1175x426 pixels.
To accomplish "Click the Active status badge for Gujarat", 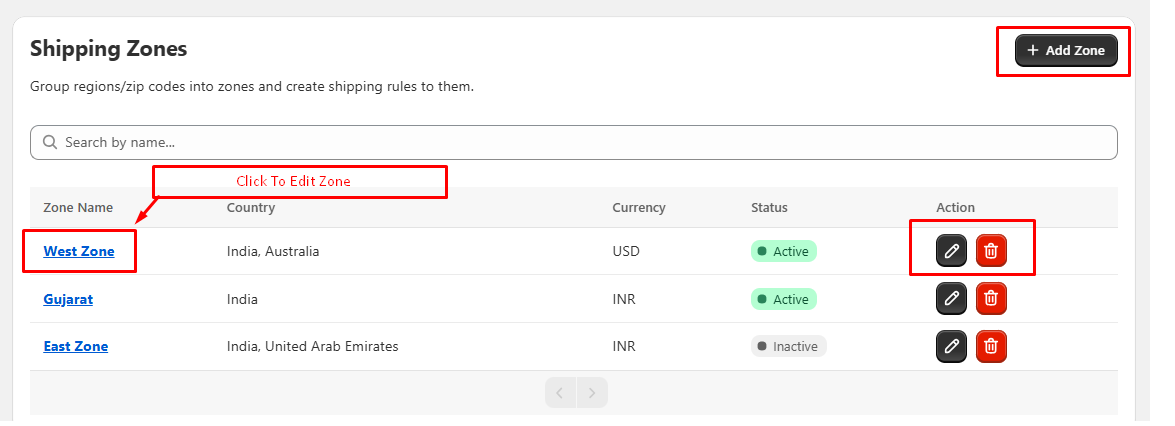I will pyautogui.click(x=783, y=299).
